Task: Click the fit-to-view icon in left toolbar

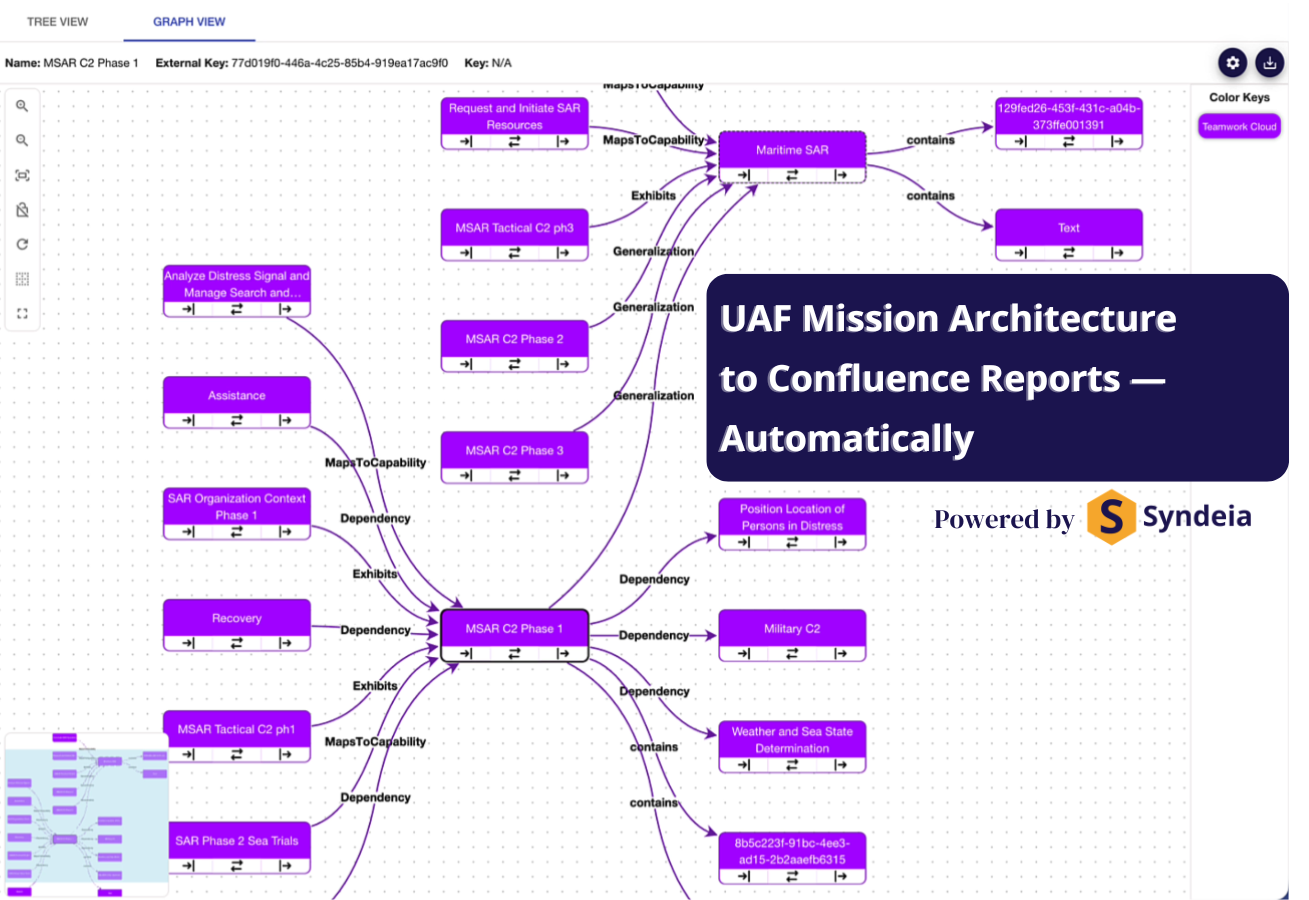Action: coord(22,176)
